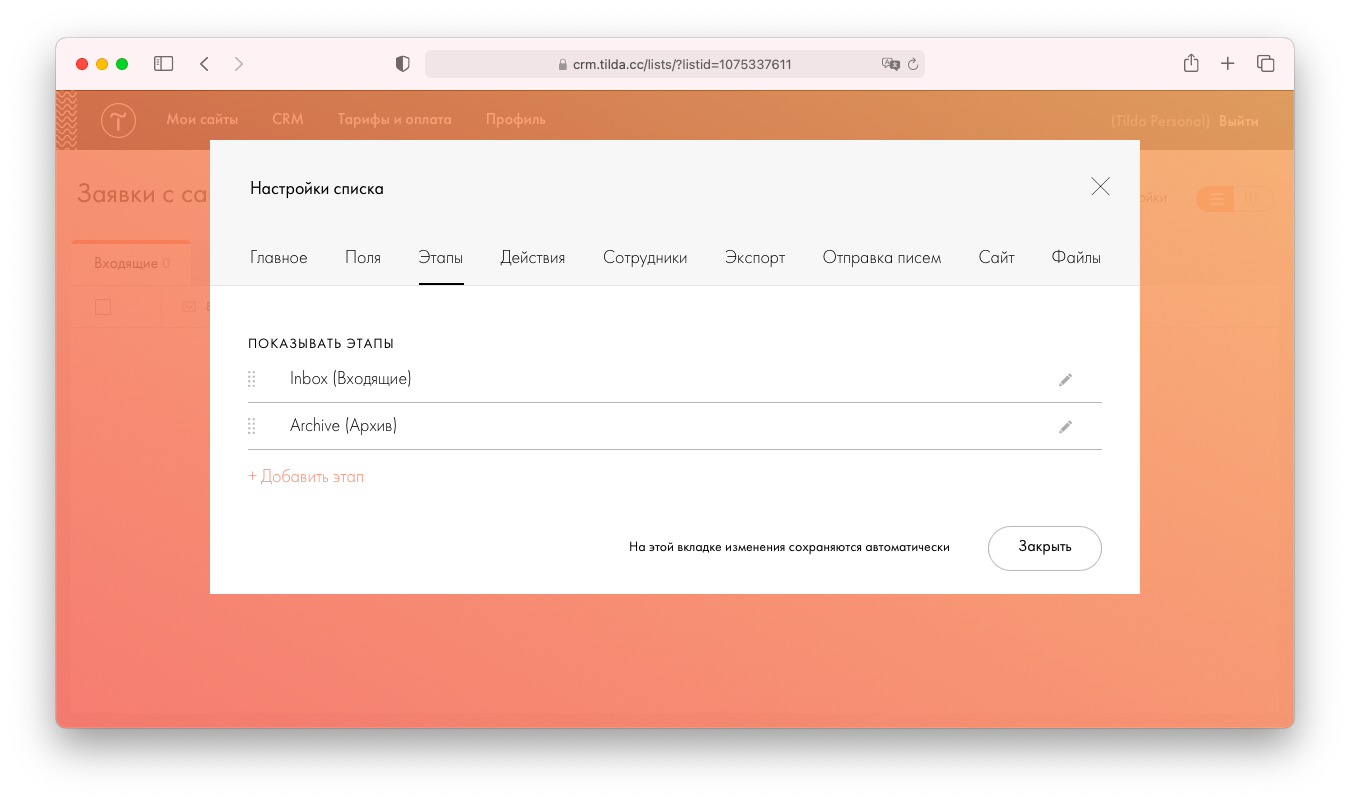The width and height of the screenshot is (1350, 802).
Task: Click the Закрыть button
Action: (x=1045, y=548)
